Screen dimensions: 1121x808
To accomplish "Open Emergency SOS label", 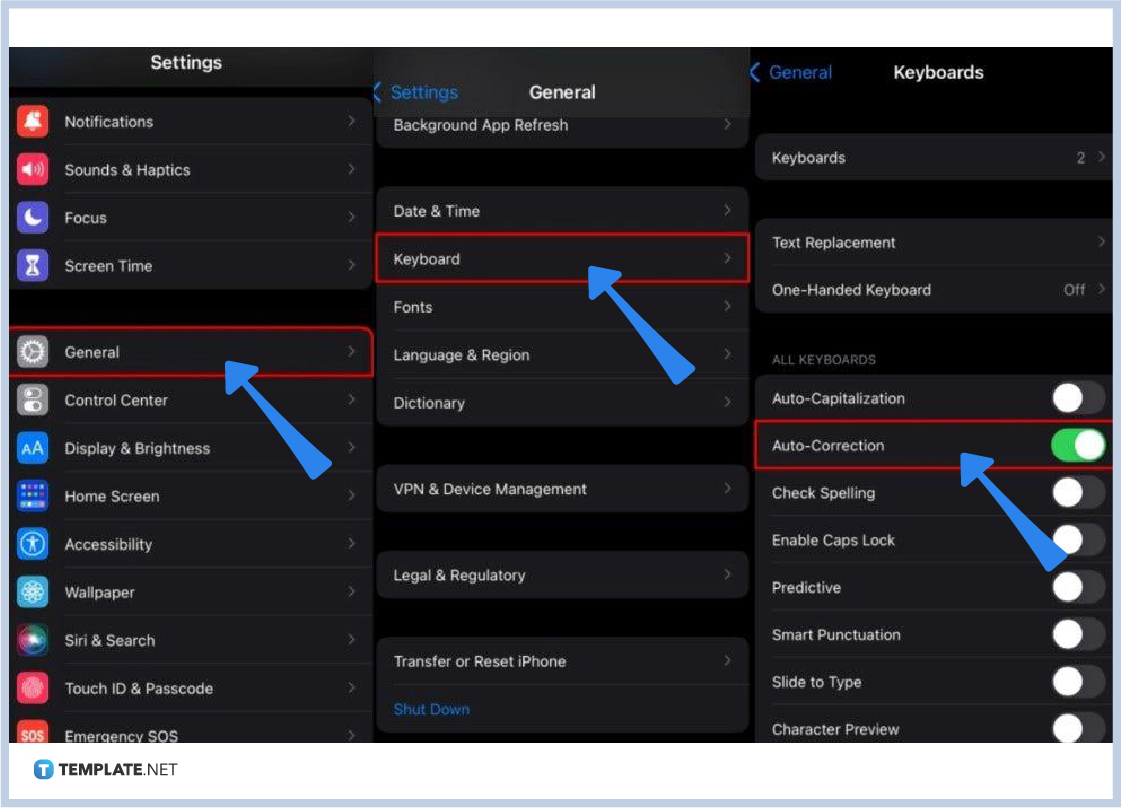I will (x=121, y=736).
